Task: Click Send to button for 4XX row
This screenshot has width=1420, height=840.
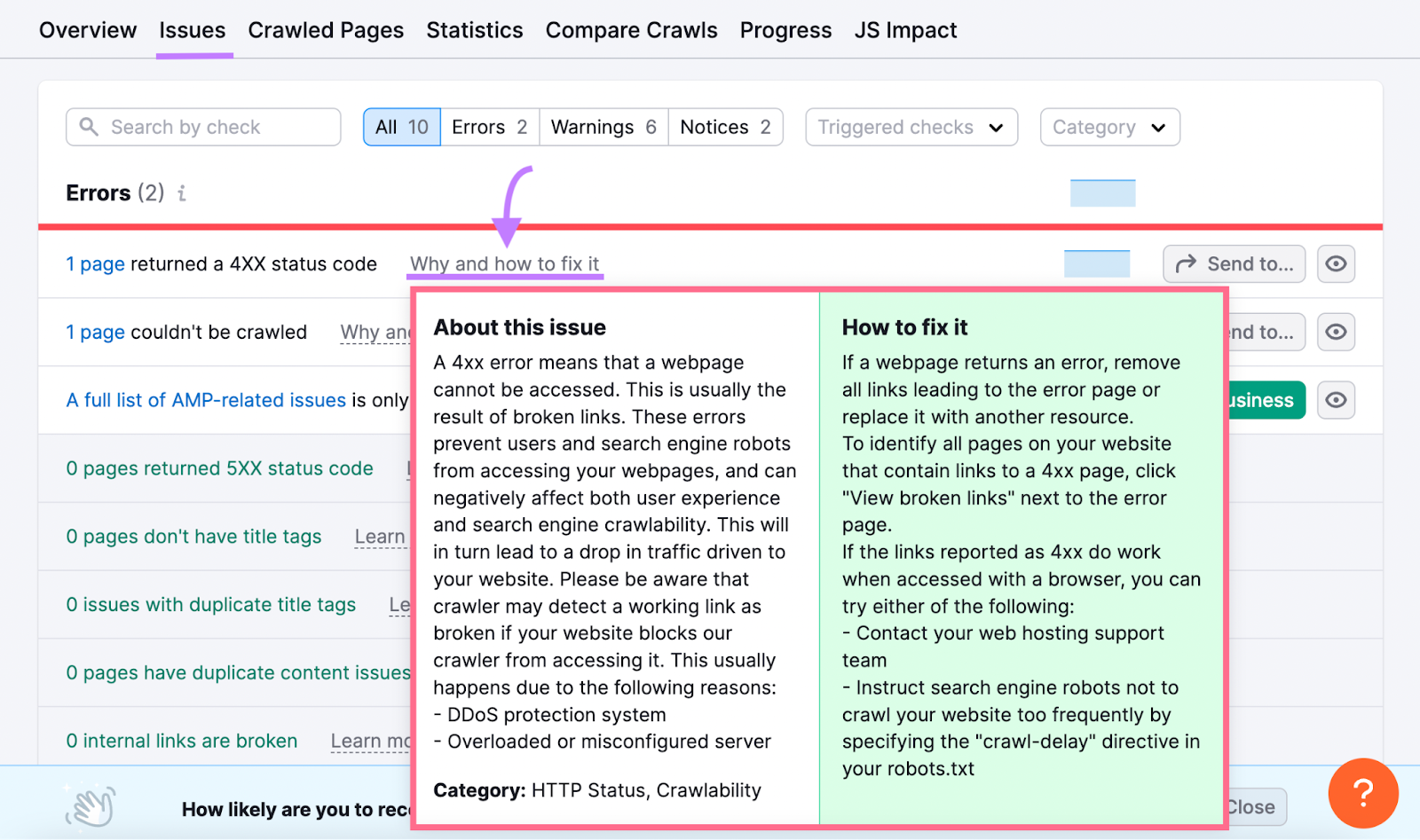Action: pyautogui.click(x=1235, y=264)
